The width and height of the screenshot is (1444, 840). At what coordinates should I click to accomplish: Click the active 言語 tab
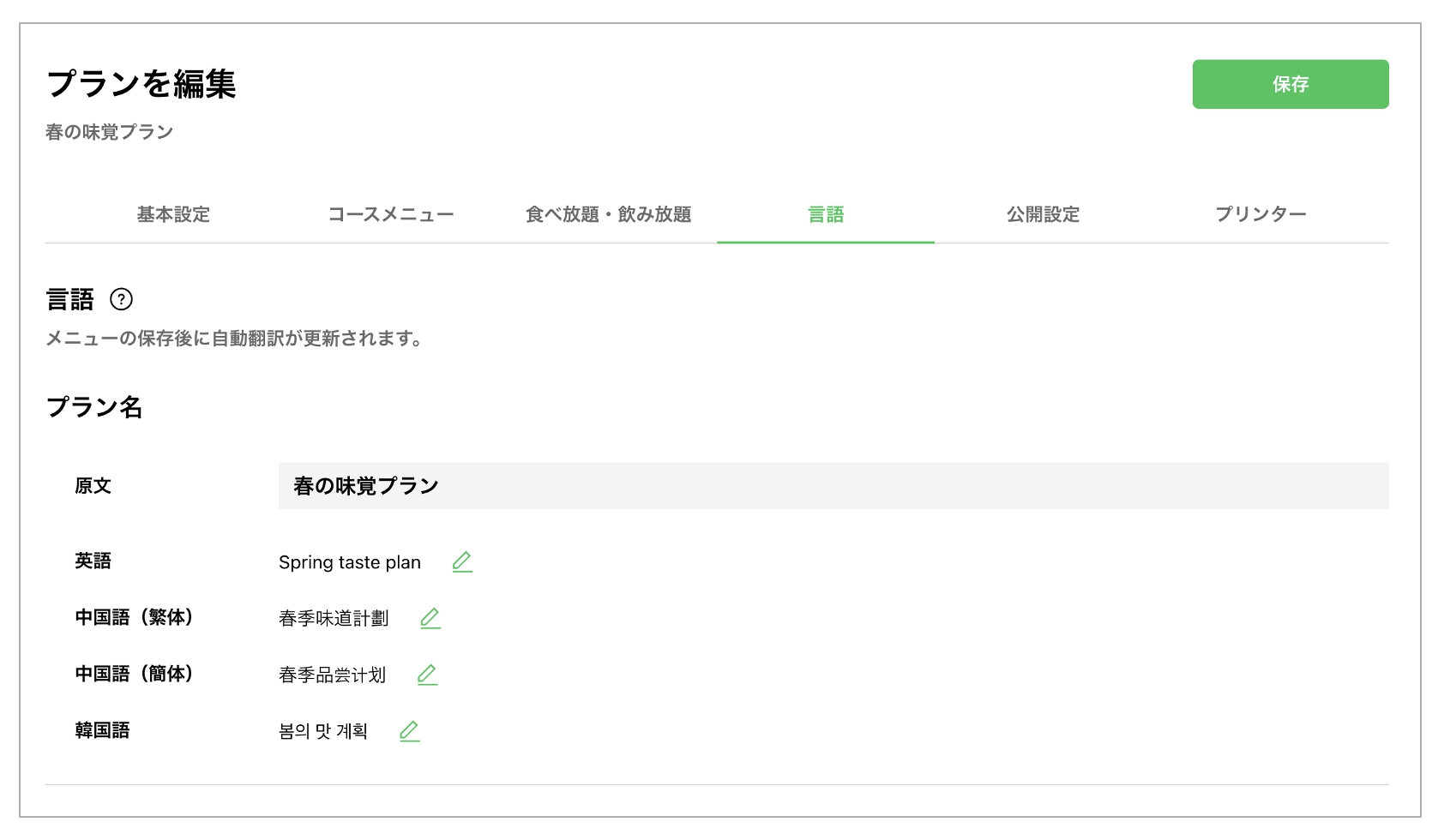tap(825, 214)
